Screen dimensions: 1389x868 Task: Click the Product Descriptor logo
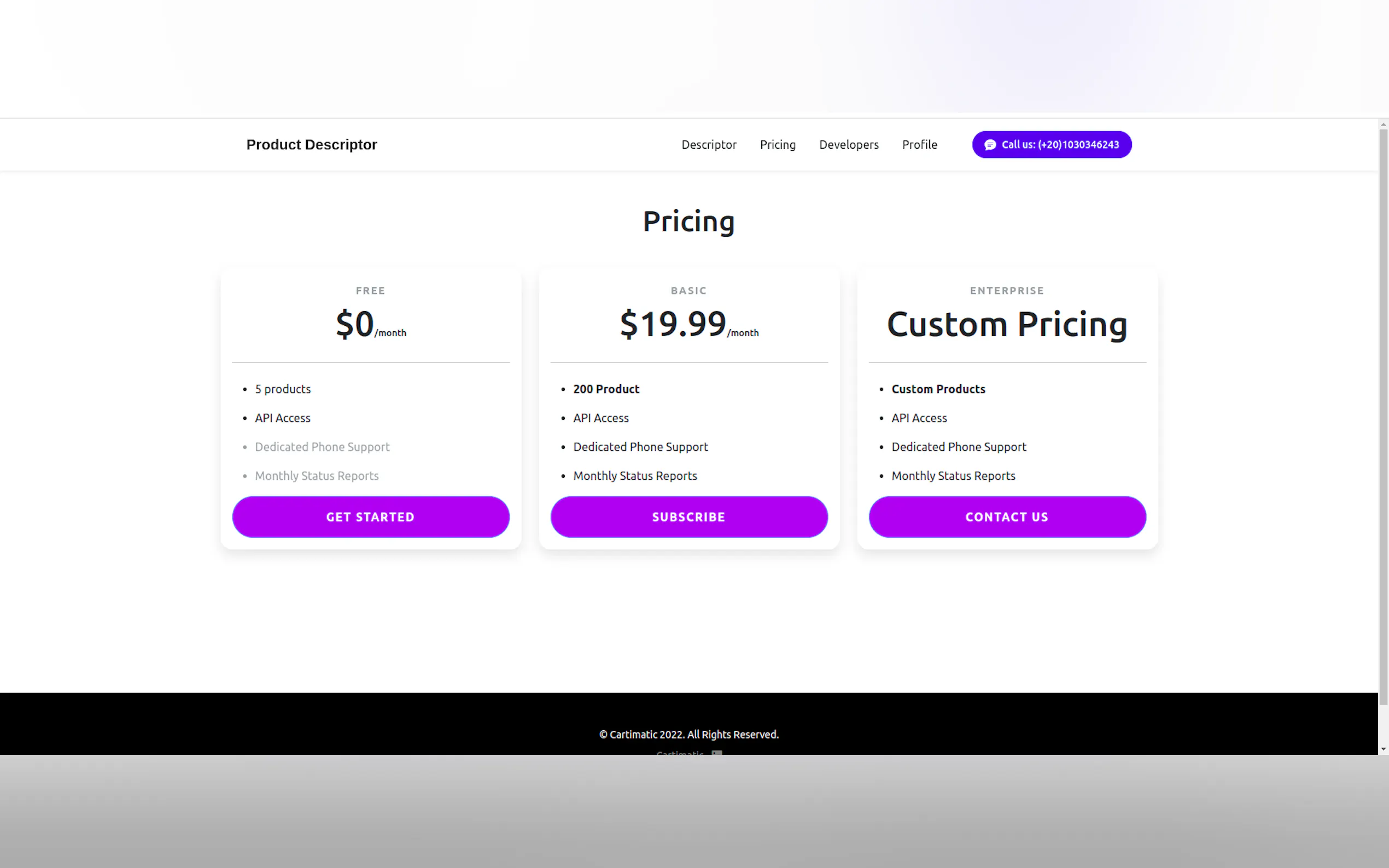tap(311, 145)
